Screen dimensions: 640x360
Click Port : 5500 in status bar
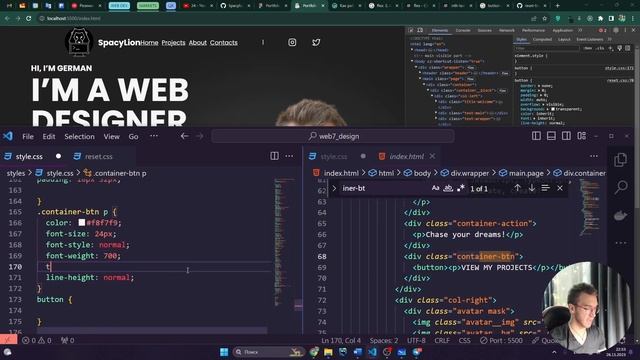click(x=501, y=340)
